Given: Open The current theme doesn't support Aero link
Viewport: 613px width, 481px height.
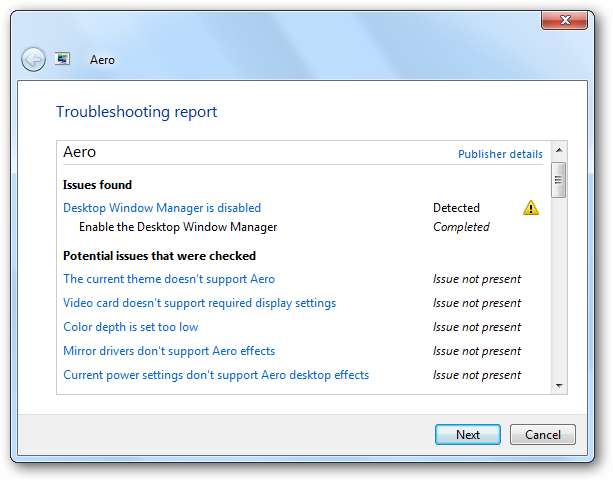Looking at the screenshot, I should [x=169, y=279].
